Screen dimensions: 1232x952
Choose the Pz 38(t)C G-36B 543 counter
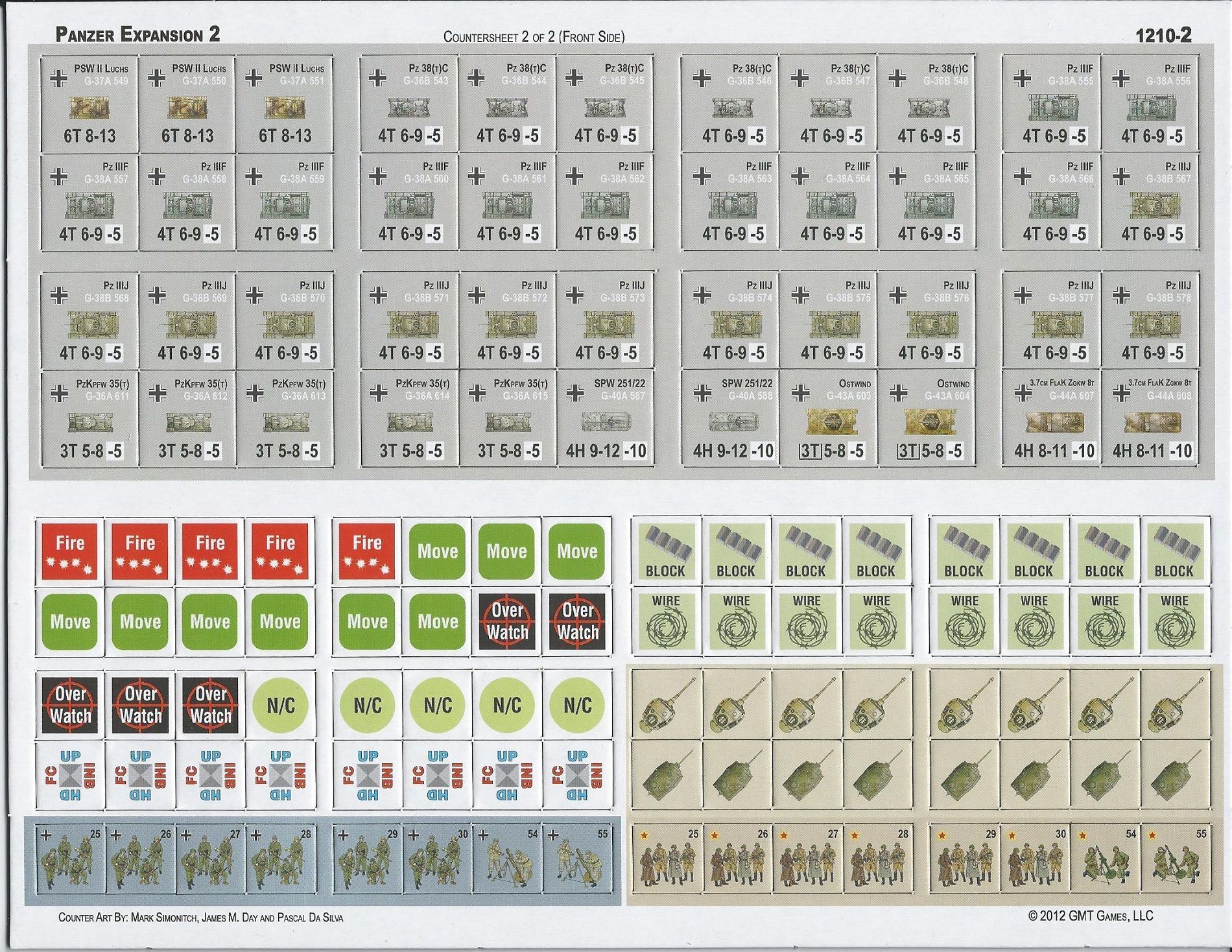tap(409, 104)
